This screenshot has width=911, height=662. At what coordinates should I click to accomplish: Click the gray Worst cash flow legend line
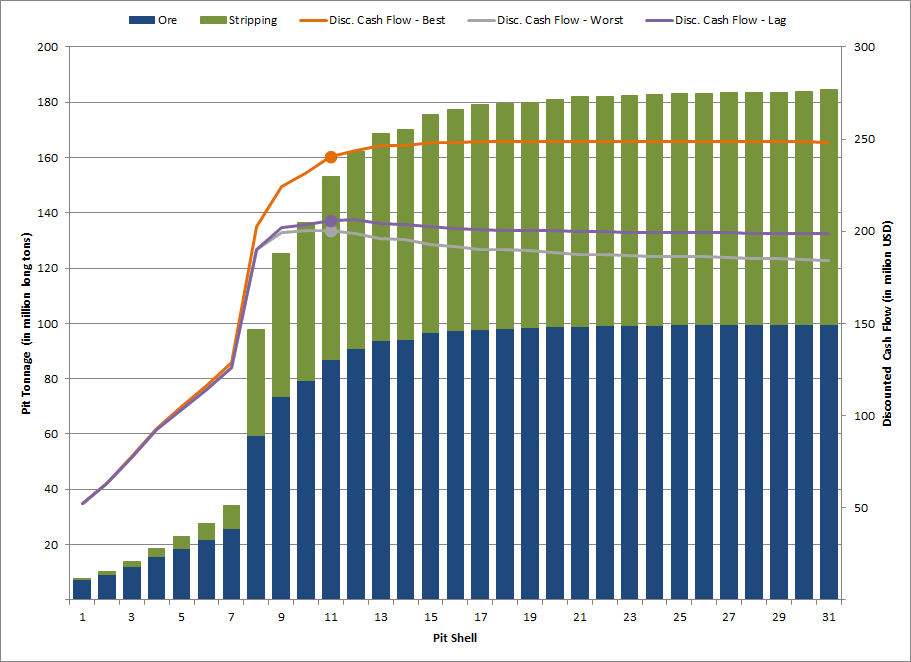(x=481, y=20)
